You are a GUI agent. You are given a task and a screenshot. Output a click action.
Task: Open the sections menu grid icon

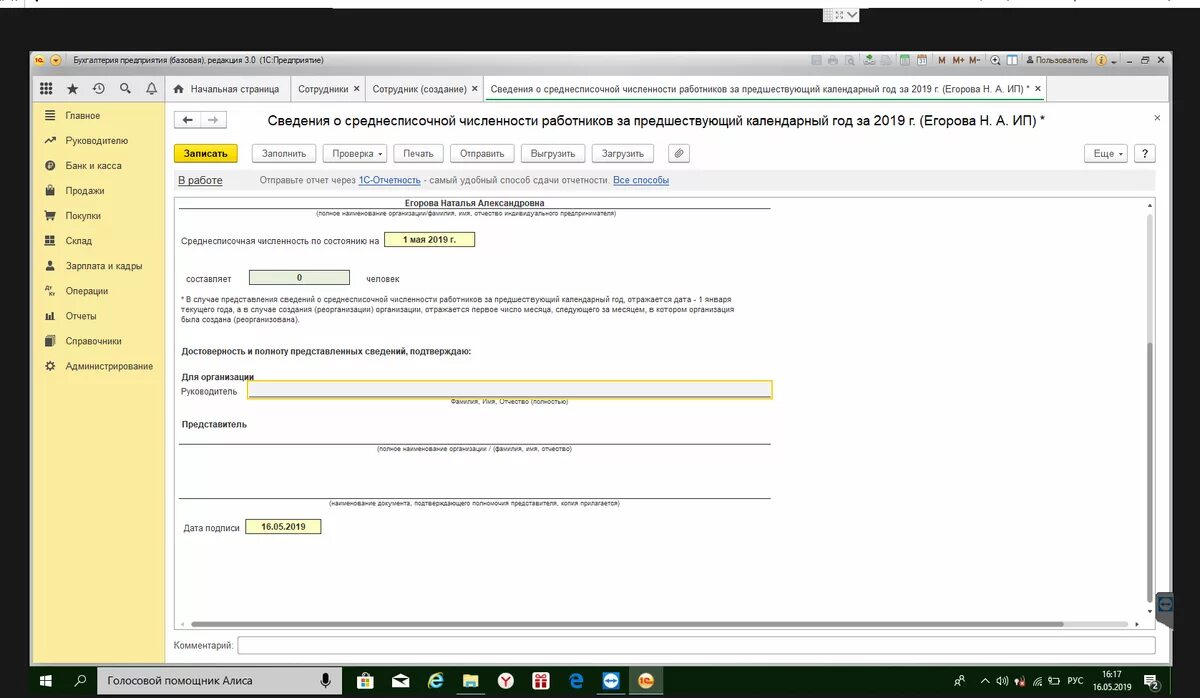pyautogui.click(x=46, y=89)
